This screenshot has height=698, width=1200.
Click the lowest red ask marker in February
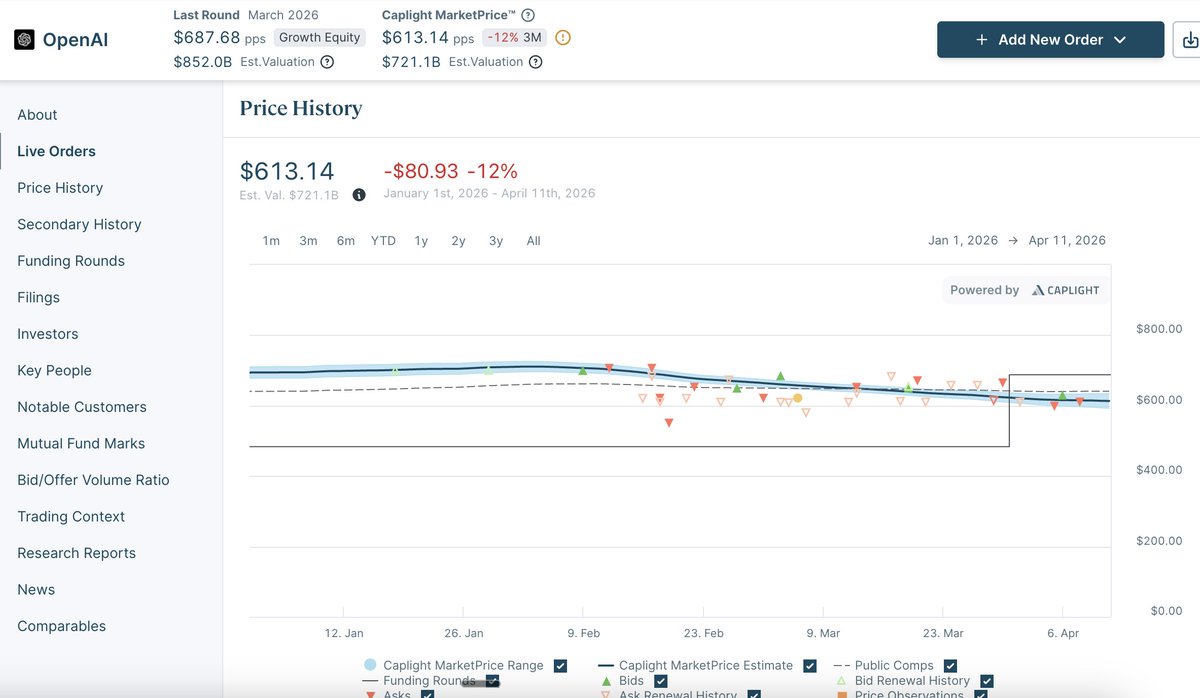(669, 423)
